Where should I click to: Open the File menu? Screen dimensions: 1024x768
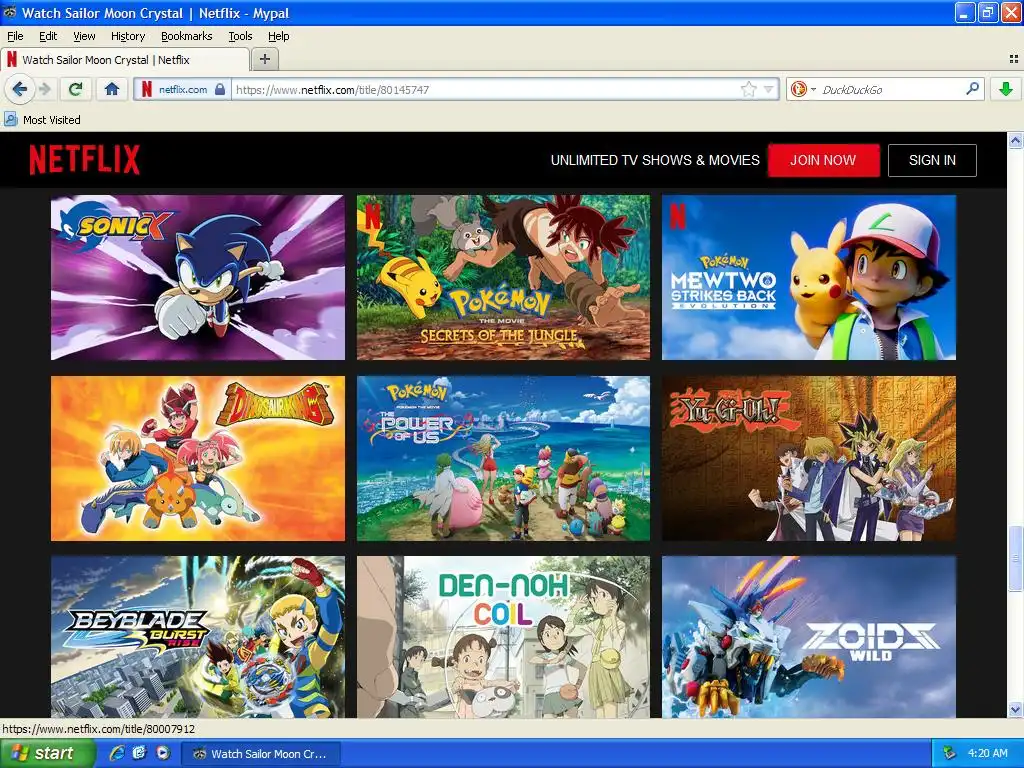[15, 36]
